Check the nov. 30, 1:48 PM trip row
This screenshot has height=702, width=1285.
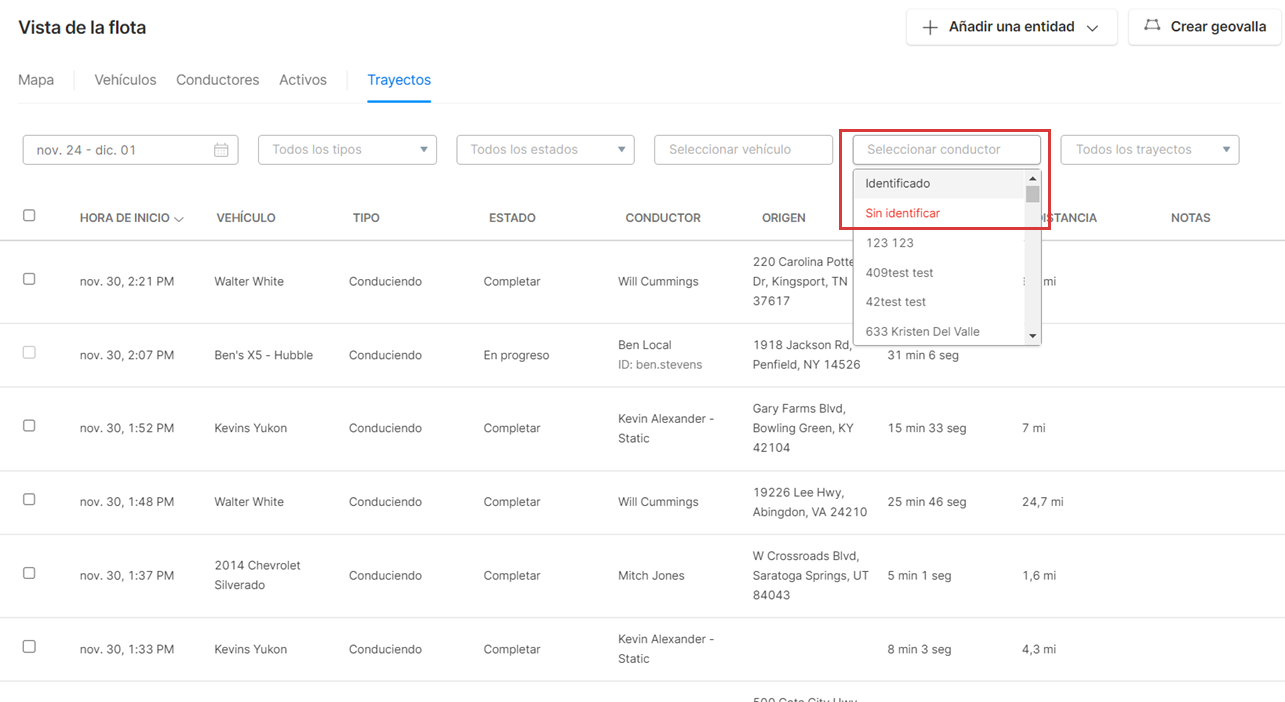[29, 499]
